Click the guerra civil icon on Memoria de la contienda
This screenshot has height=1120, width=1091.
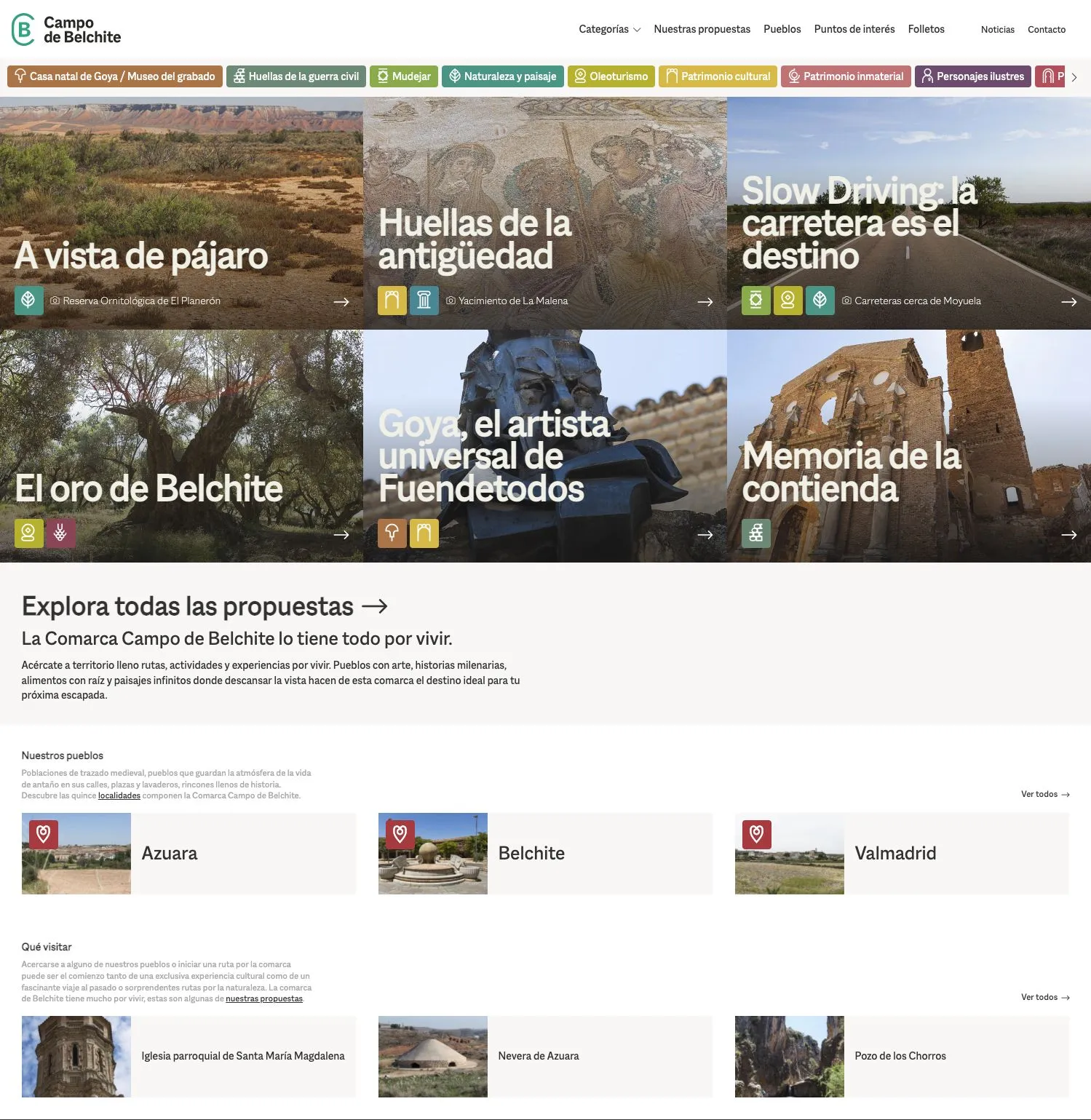756,533
